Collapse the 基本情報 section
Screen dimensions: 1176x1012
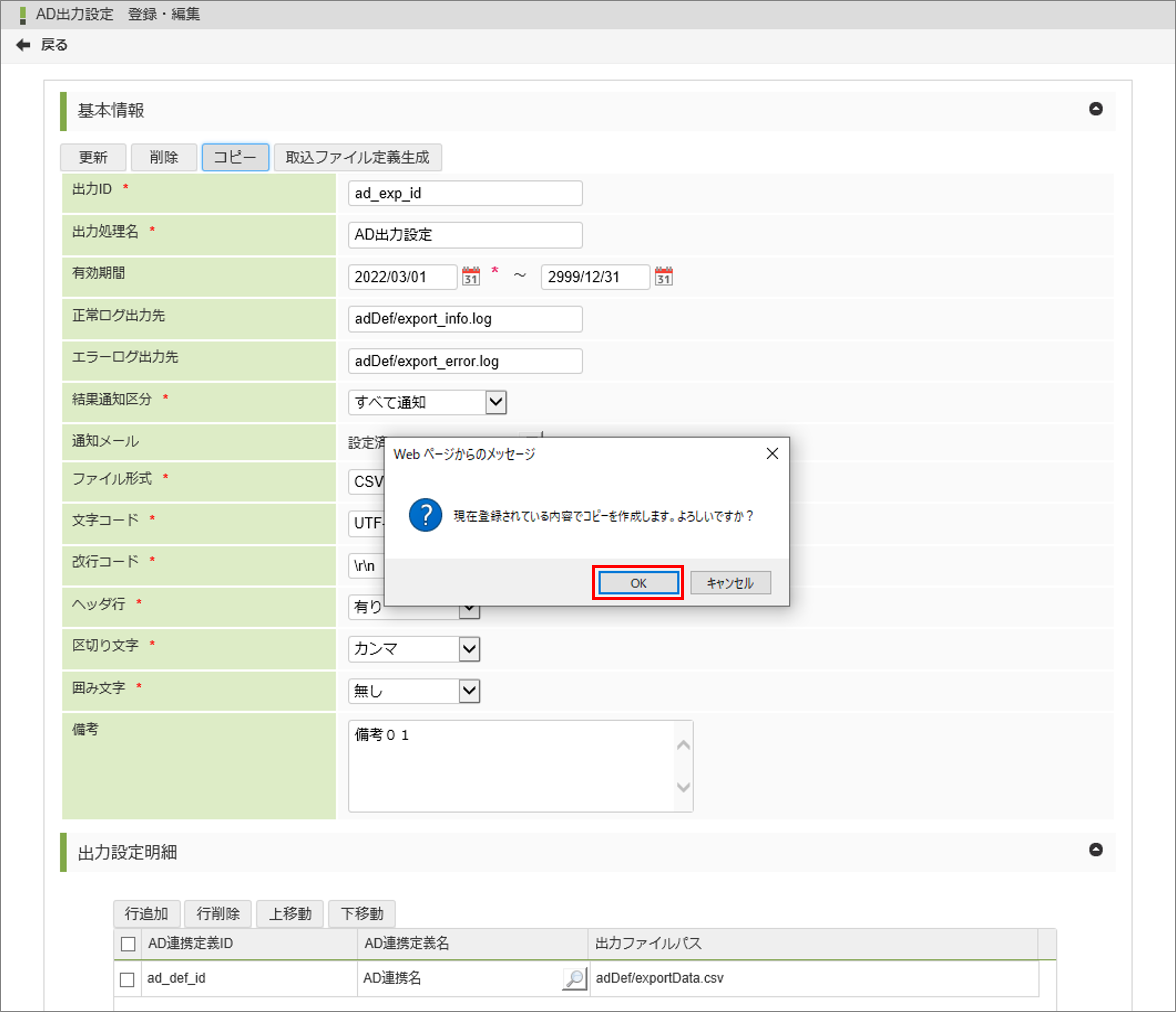click(1096, 109)
